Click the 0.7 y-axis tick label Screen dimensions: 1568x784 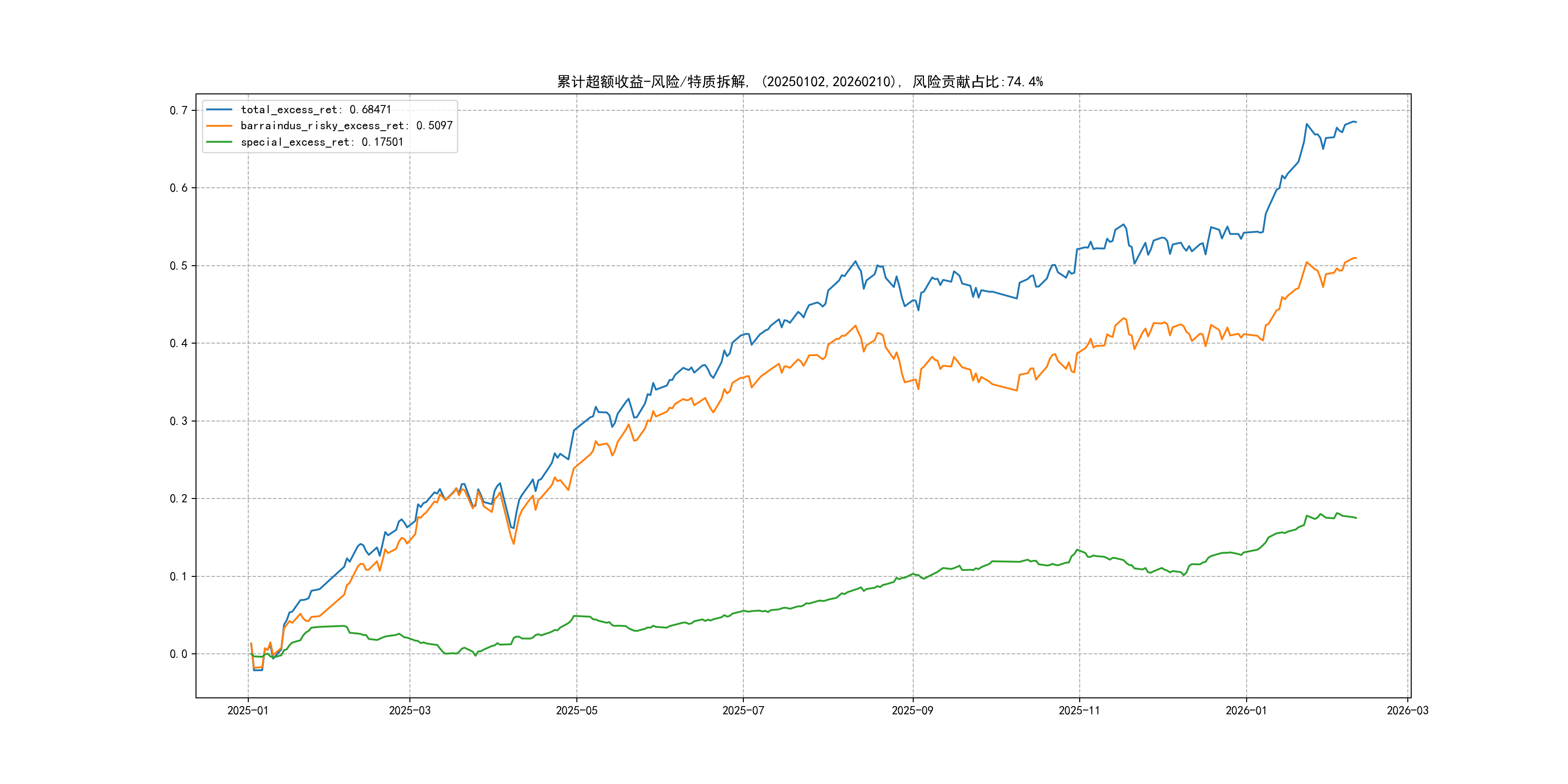click(179, 110)
